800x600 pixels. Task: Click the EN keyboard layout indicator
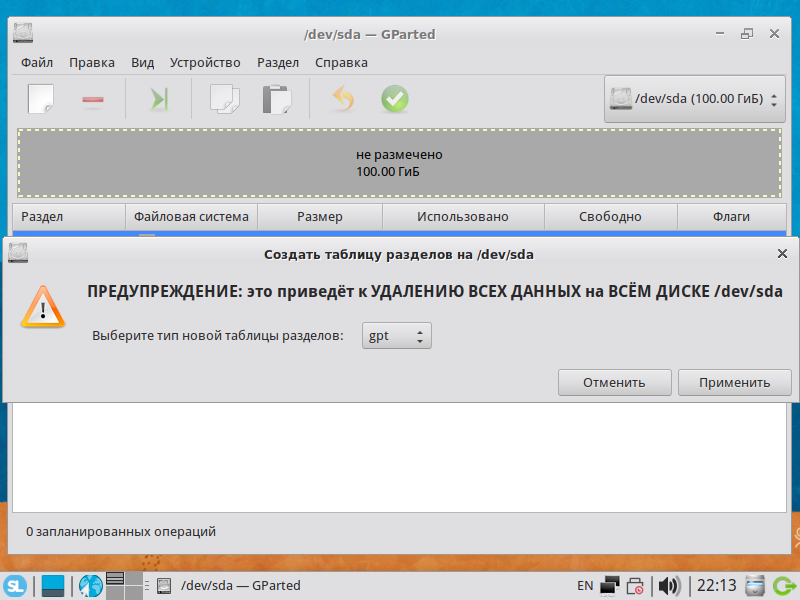585,586
